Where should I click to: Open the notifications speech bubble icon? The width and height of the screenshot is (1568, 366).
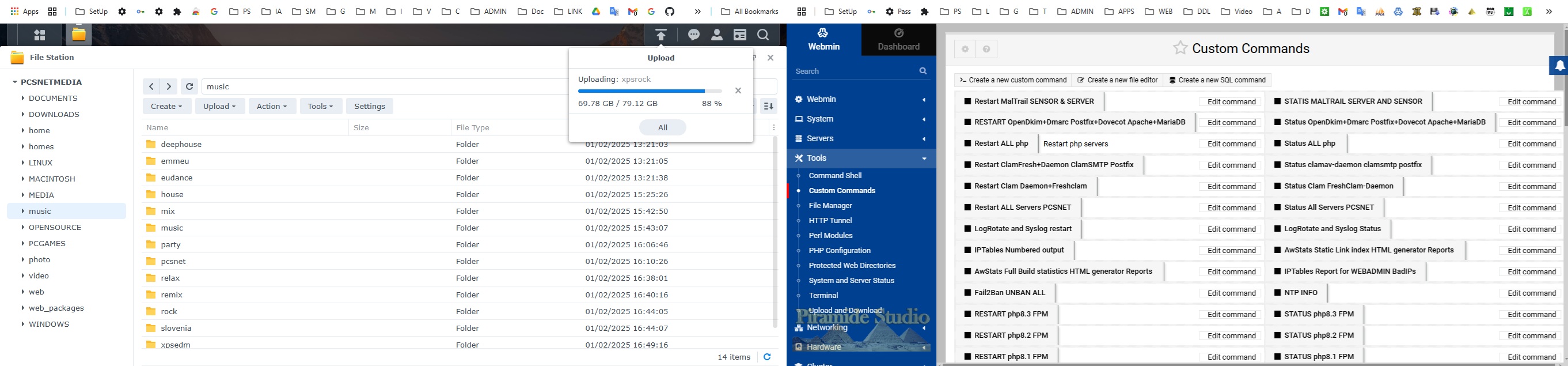(x=694, y=35)
